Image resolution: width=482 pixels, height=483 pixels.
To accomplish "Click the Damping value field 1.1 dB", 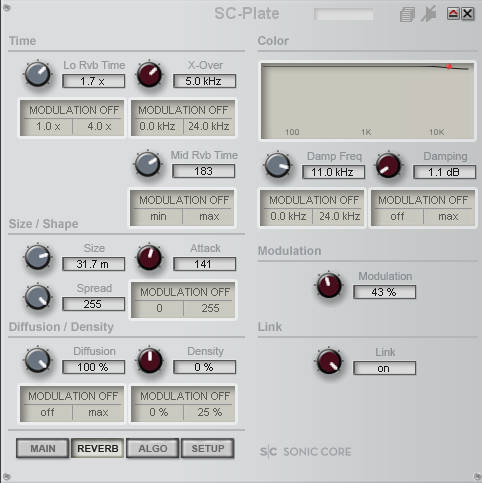I will (444, 172).
